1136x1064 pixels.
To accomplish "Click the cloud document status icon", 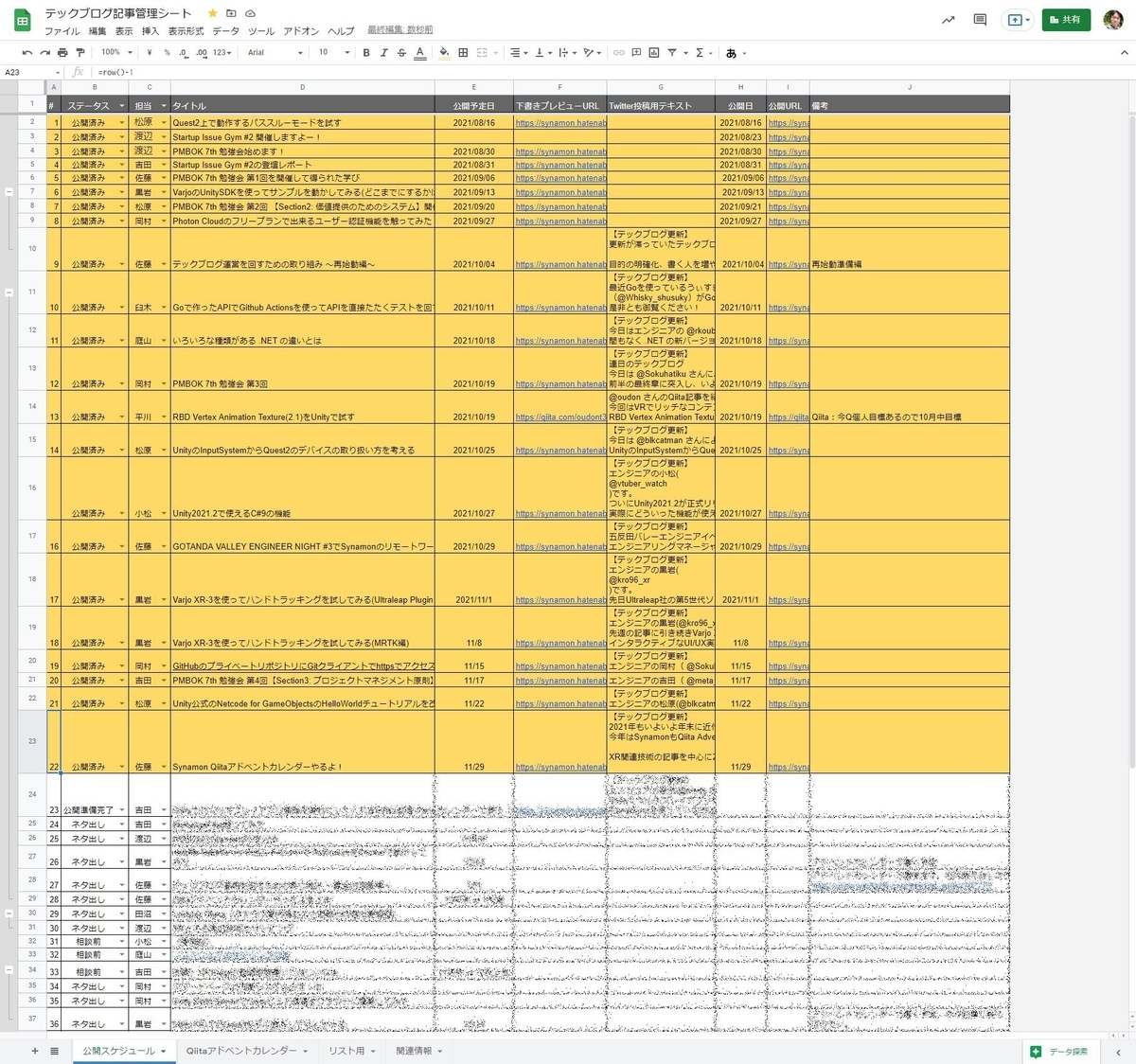I will tap(250, 13).
